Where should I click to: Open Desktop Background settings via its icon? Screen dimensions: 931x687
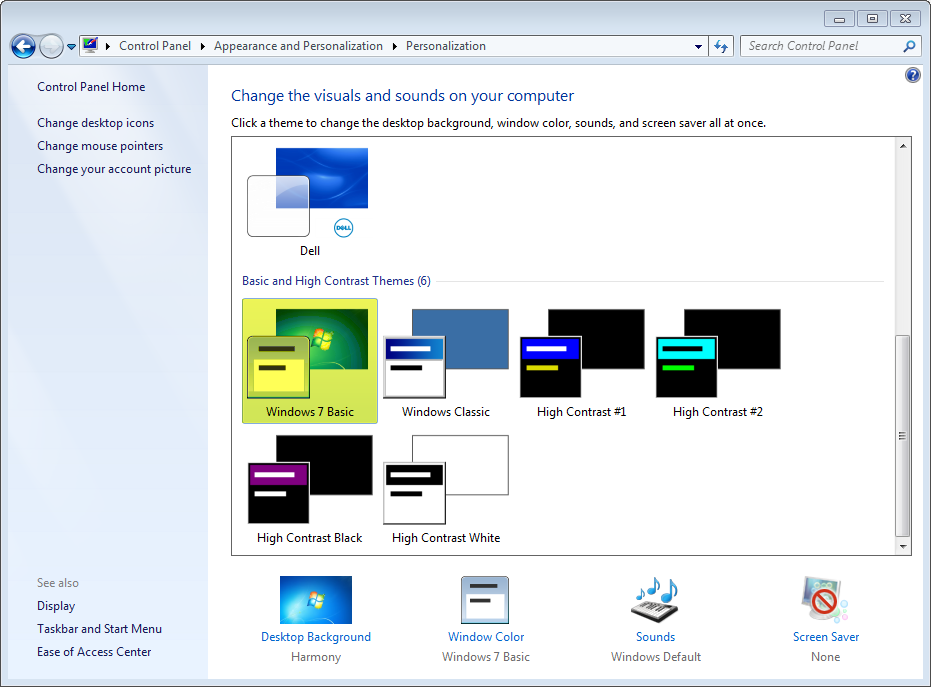click(316, 600)
